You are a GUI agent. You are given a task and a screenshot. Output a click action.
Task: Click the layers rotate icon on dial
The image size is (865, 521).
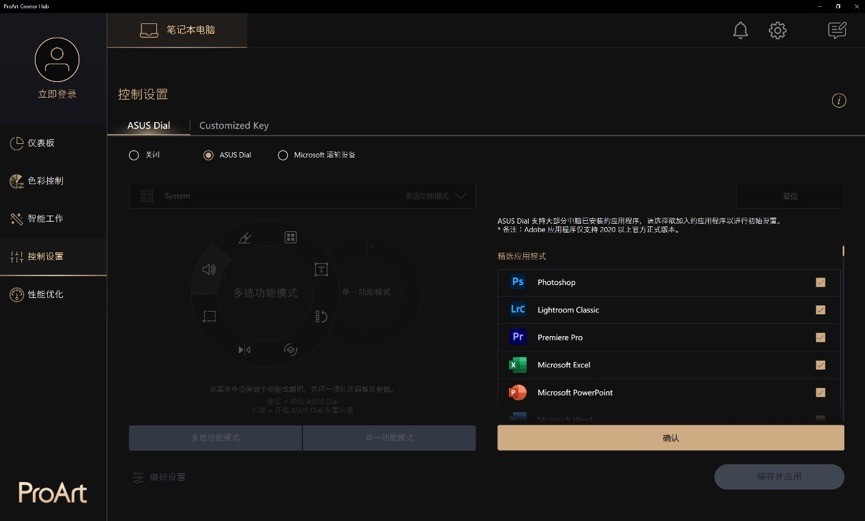click(290, 349)
